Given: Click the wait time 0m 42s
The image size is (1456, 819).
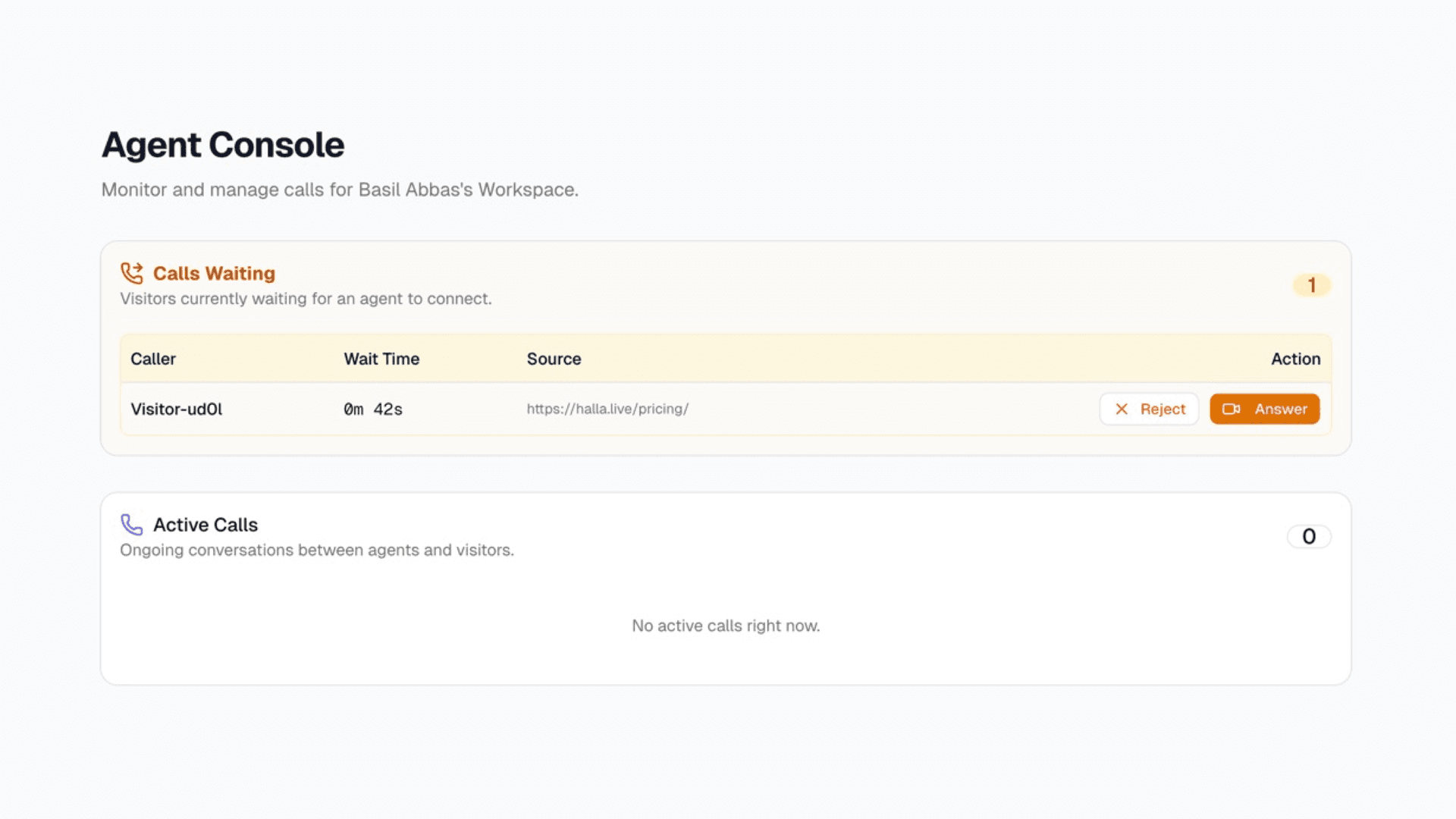Looking at the screenshot, I should point(373,409).
